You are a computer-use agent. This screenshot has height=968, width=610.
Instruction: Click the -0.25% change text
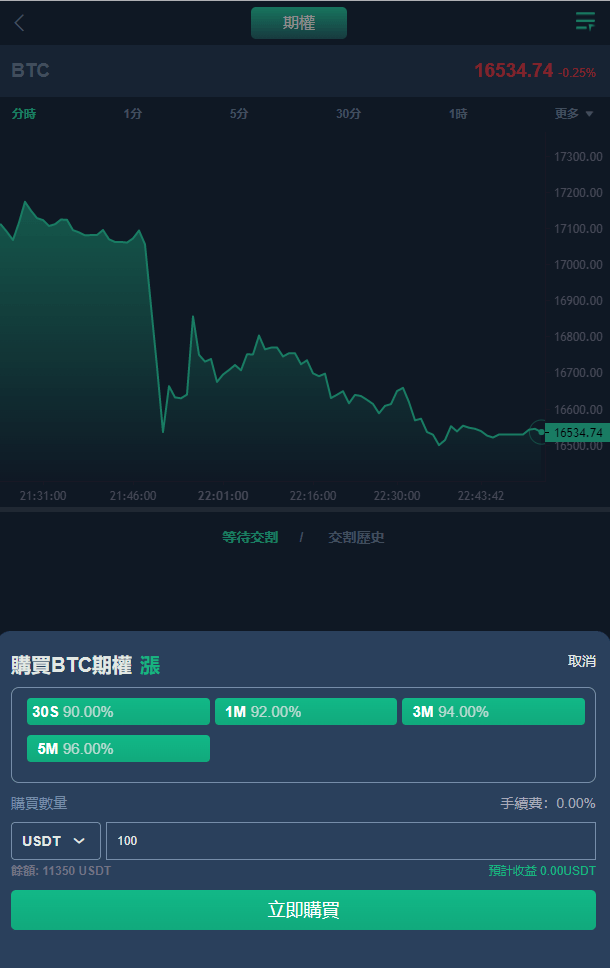click(577, 73)
